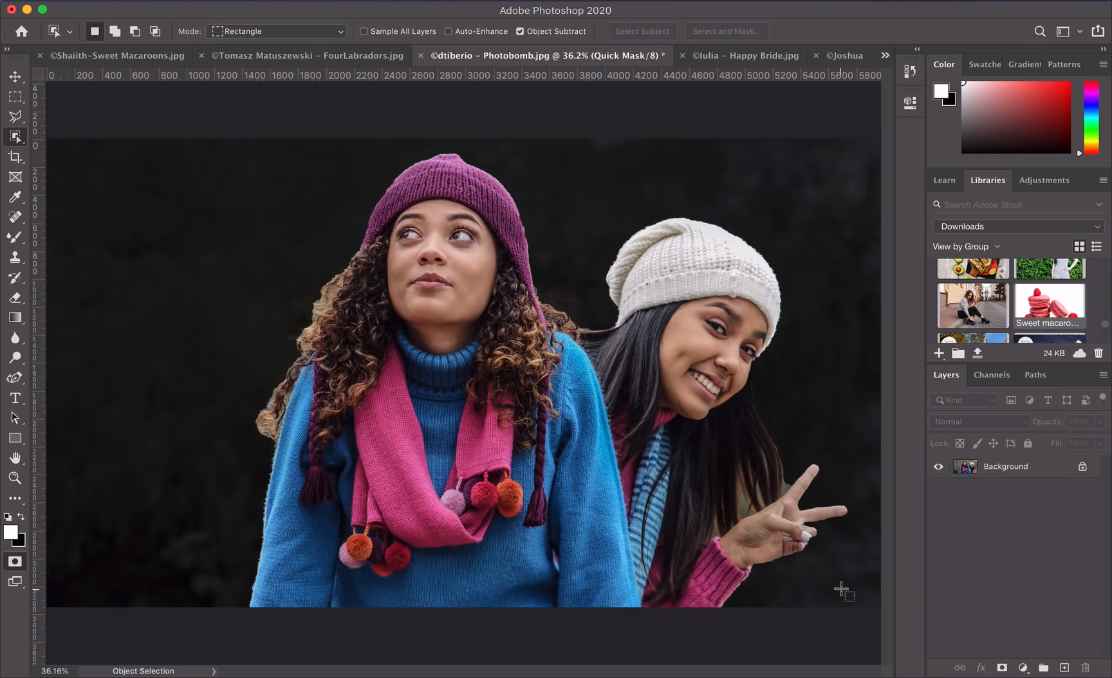Select the Move tool
This screenshot has height=678, width=1112.
click(15, 77)
